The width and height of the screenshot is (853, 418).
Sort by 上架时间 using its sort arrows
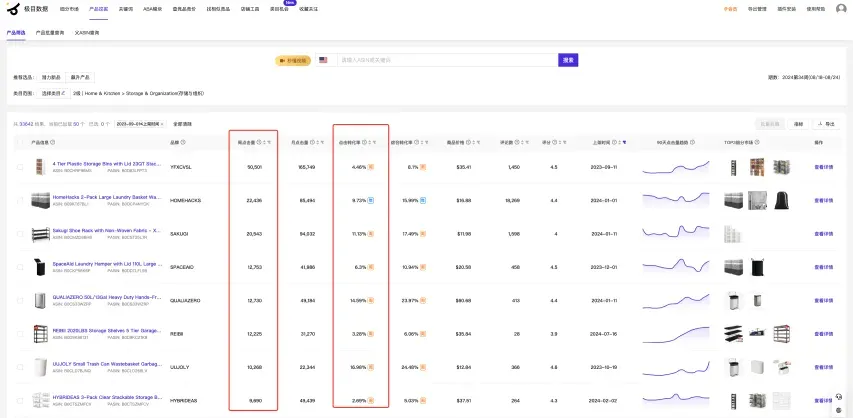[x=619, y=143]
